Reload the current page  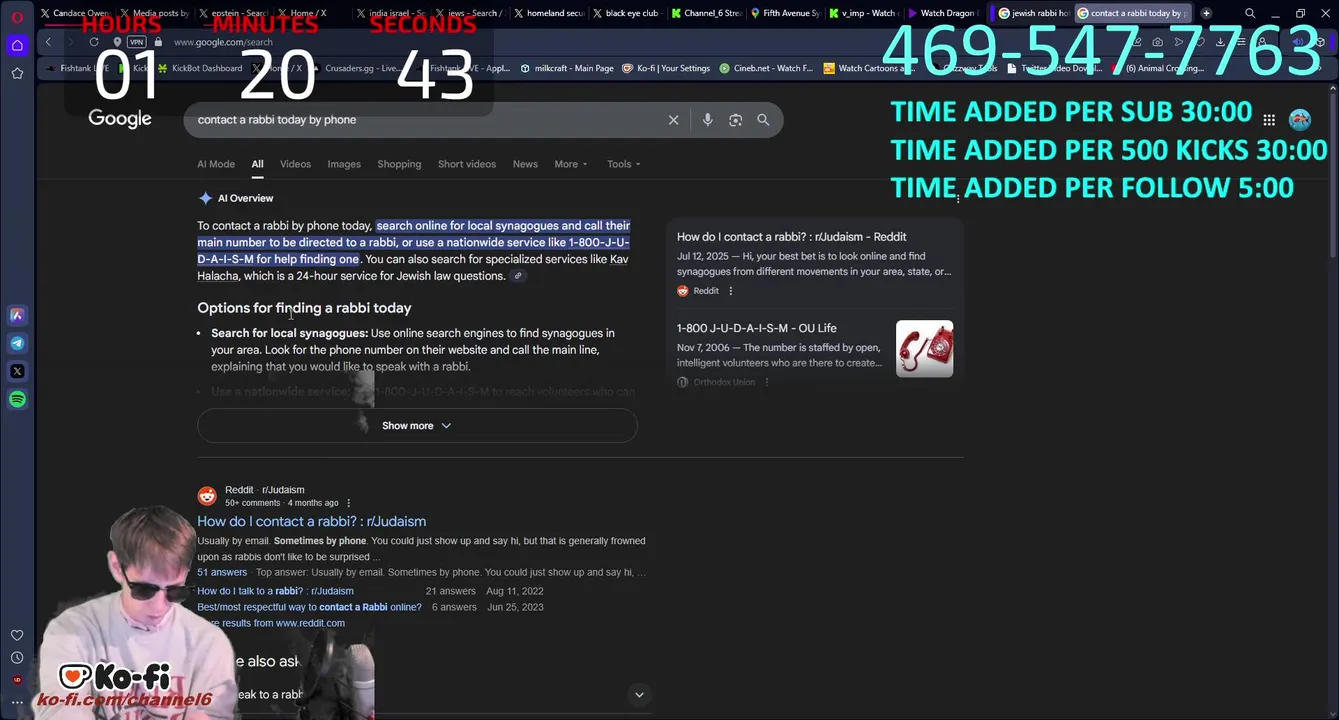(94, 42)
